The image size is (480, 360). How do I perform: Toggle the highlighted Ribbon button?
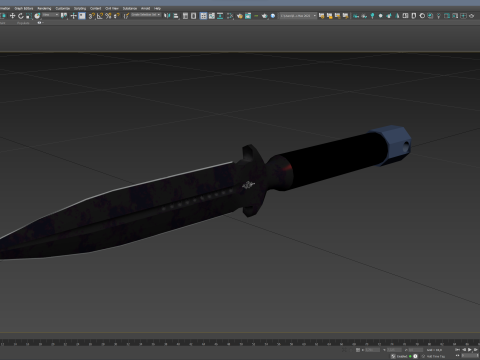pyautogui.click(x=203, y=16)
